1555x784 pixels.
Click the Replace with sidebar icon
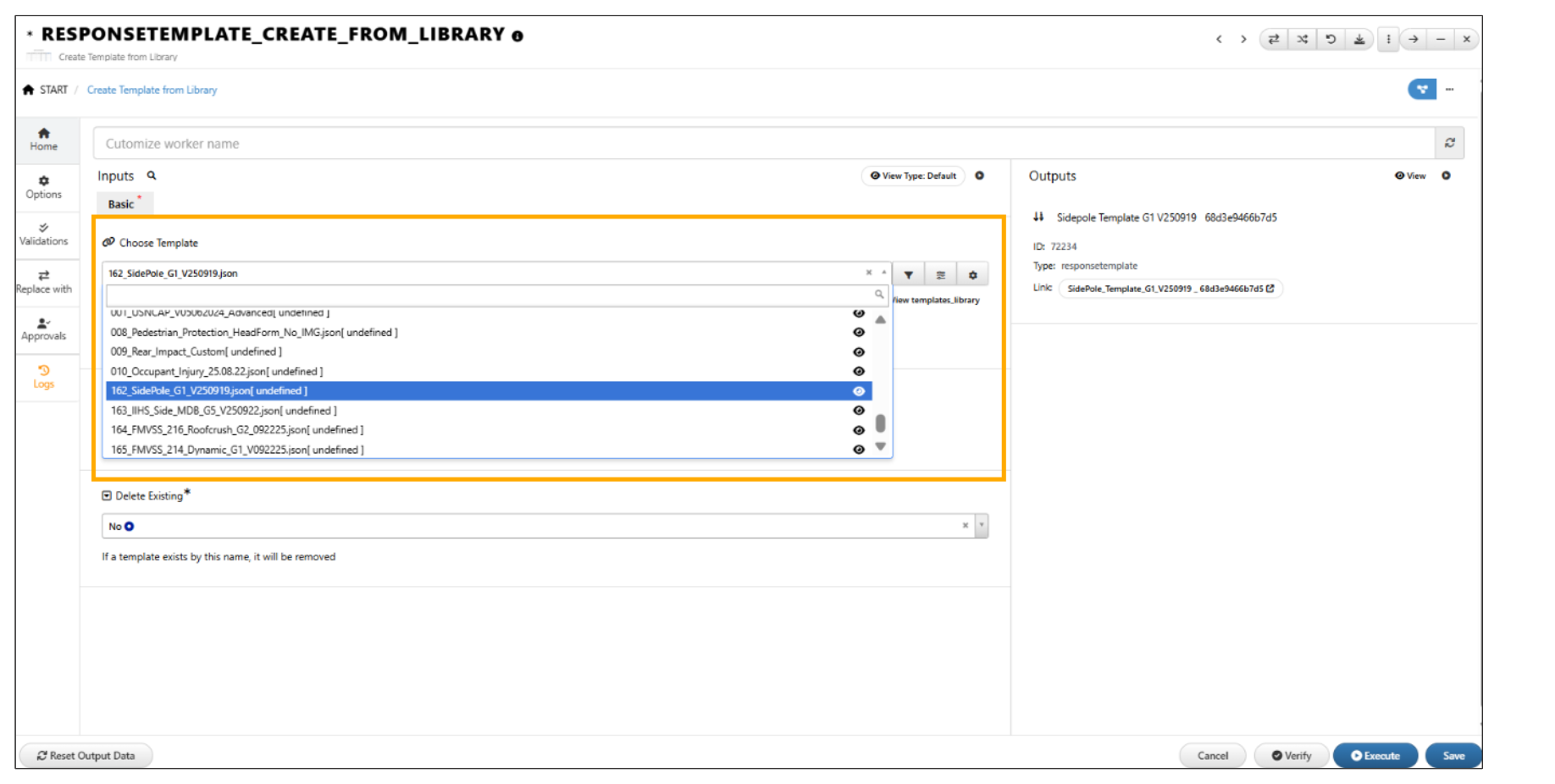(44, 281)
